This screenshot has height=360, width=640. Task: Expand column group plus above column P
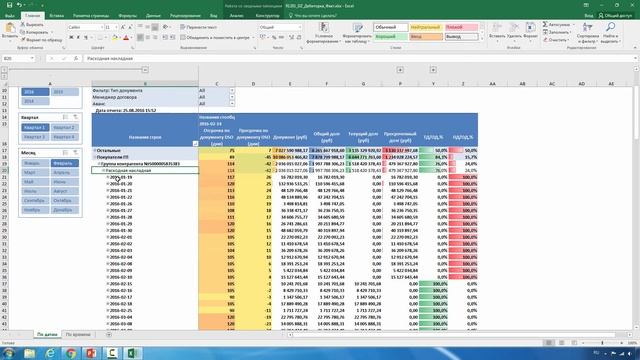pyautogui.click(x=400, y=70)
